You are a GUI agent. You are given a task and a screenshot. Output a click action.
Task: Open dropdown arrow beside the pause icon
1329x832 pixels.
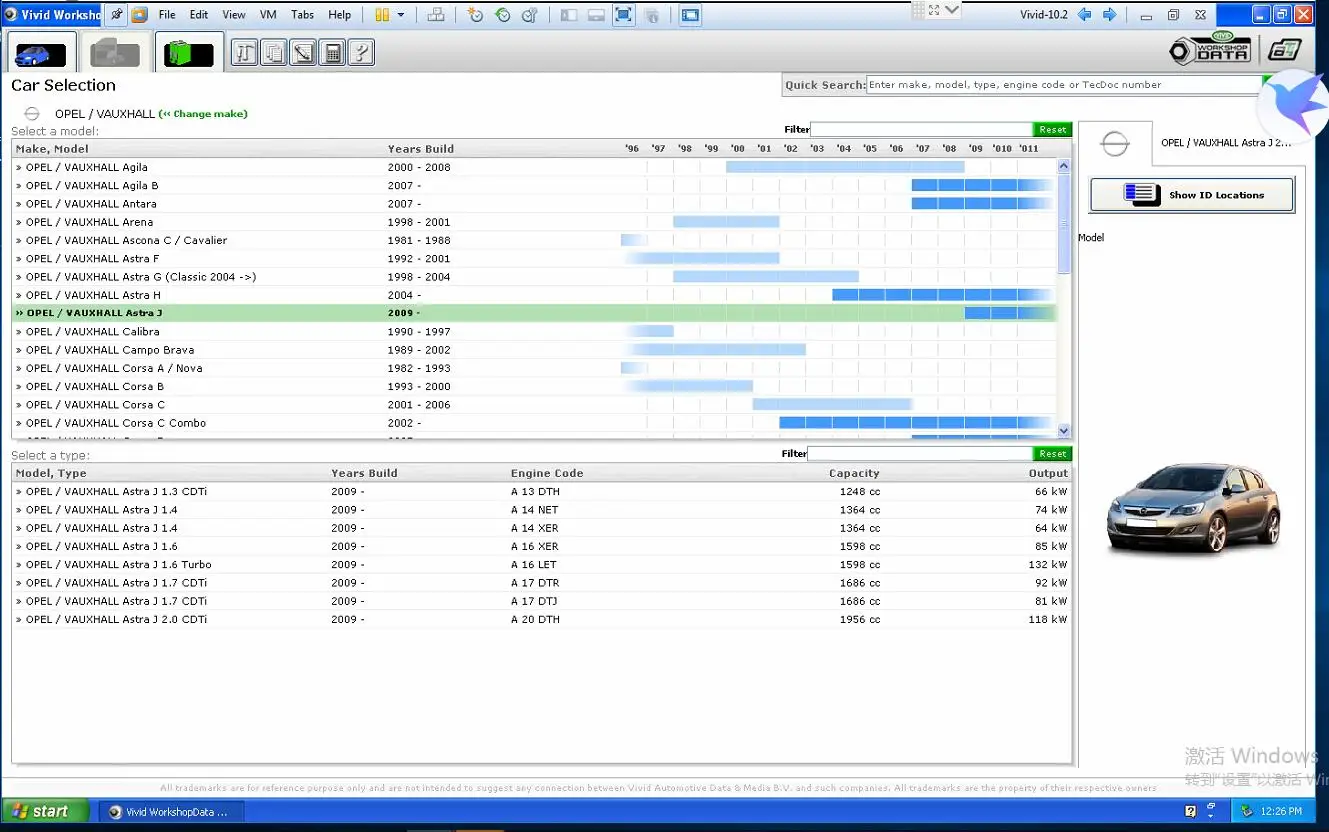point(401,15)
